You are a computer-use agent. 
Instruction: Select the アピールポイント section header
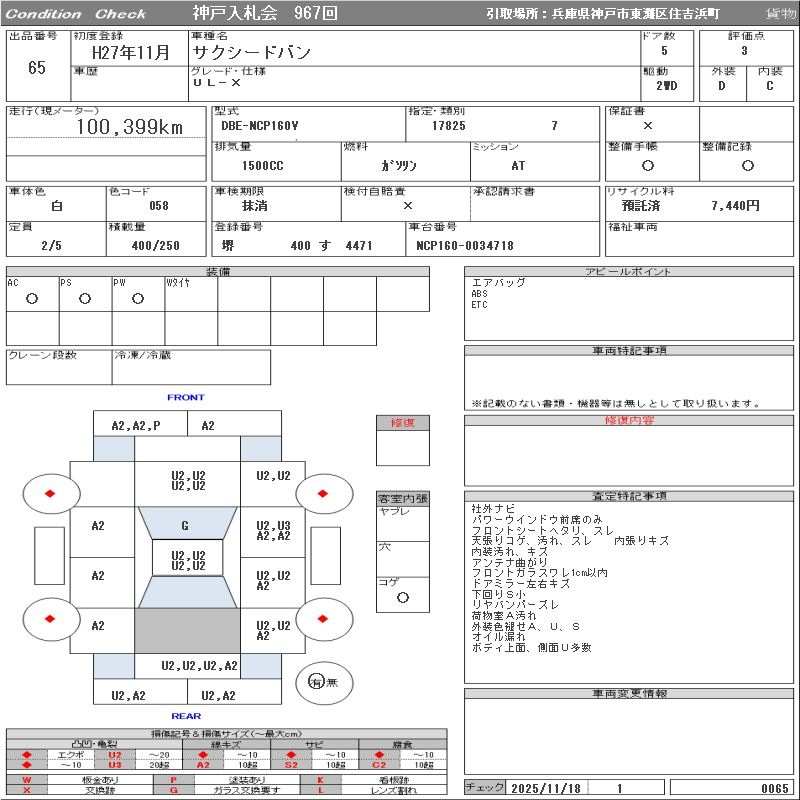click(x=629, y=272)
